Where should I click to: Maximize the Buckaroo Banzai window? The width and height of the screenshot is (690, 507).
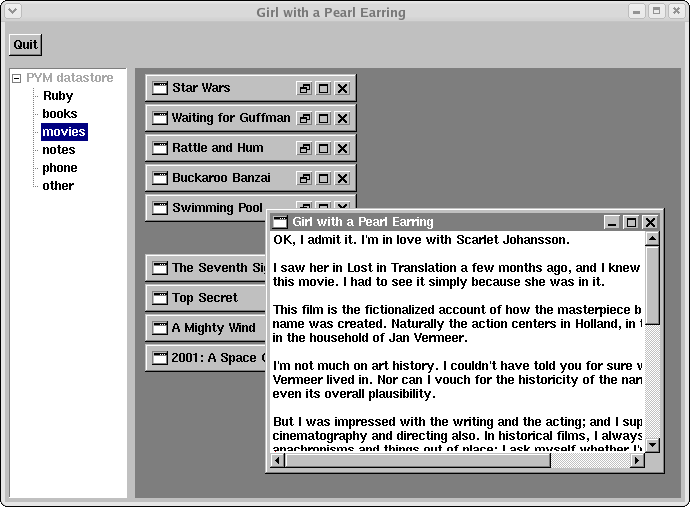324,178
